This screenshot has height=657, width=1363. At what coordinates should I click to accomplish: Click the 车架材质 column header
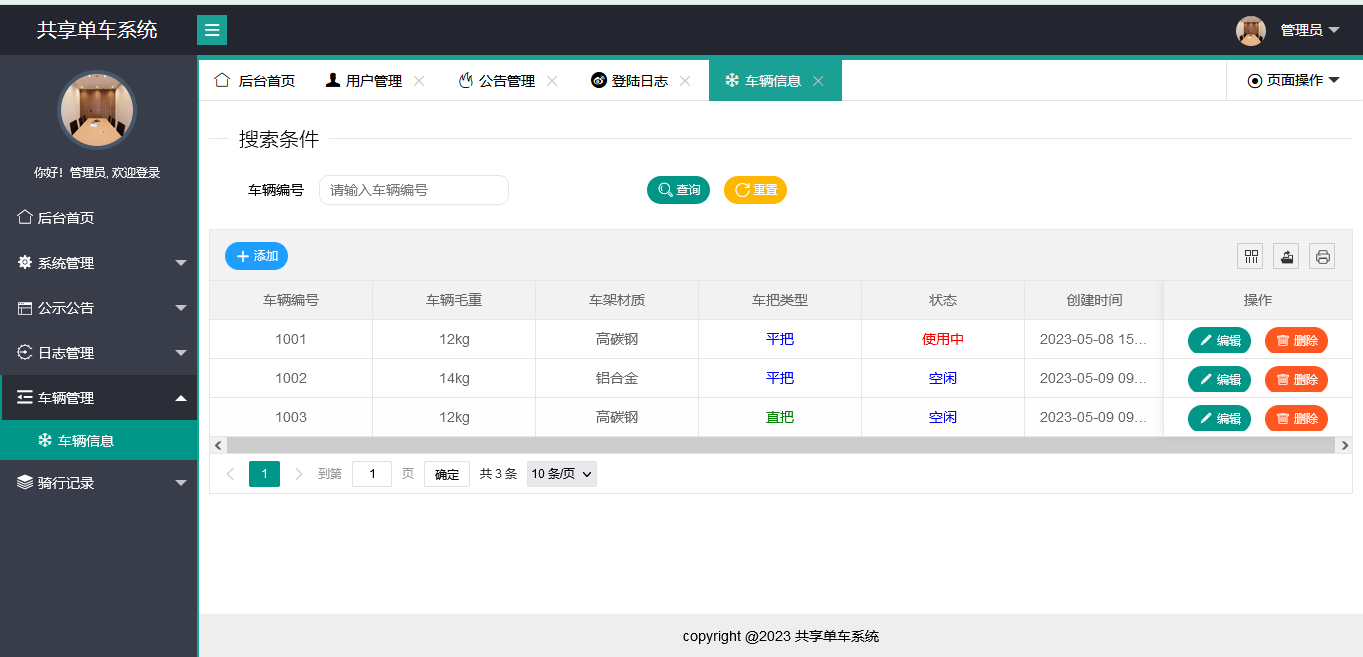(617, 300)
